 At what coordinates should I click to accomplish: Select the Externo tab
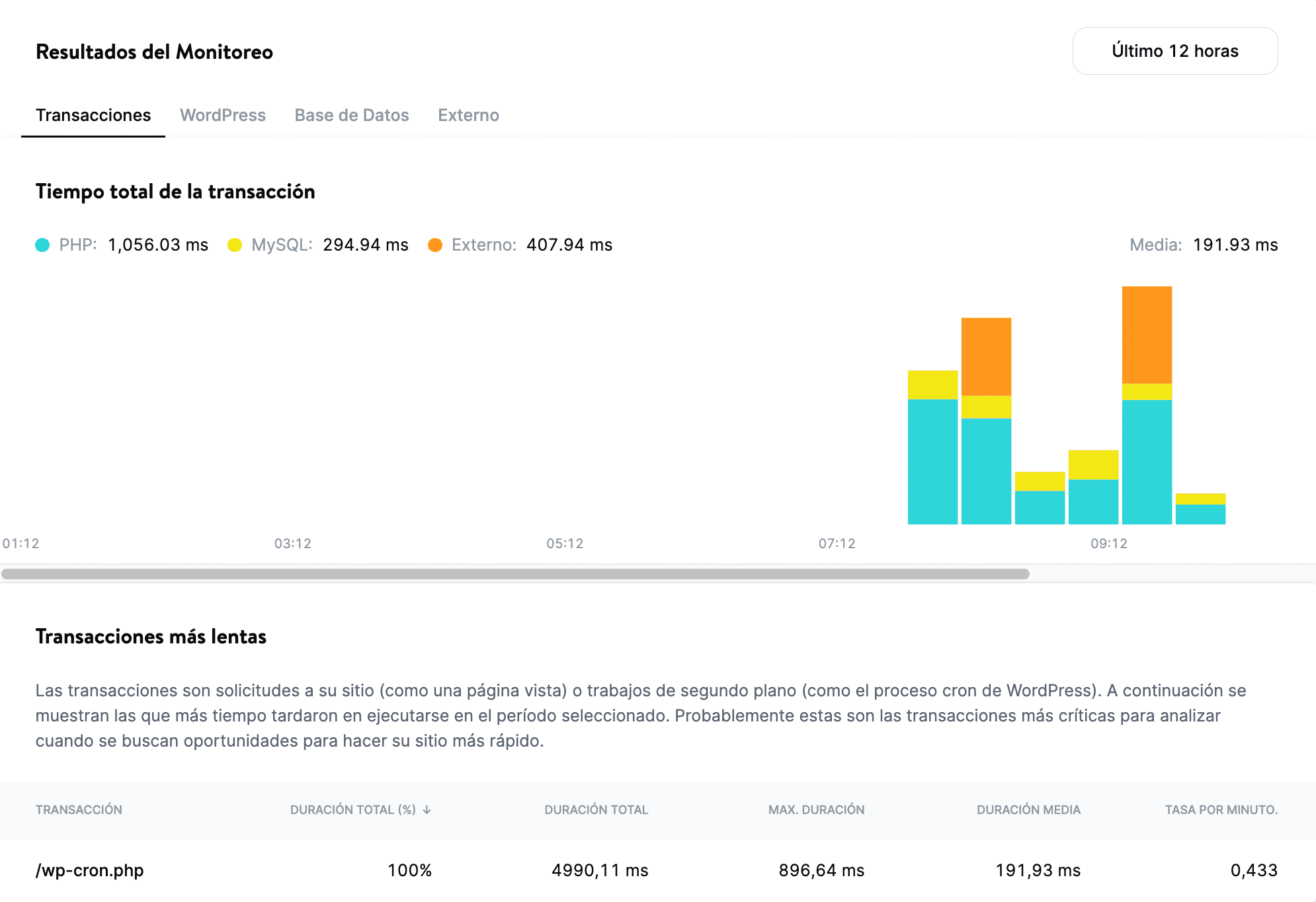pos(468,115)
